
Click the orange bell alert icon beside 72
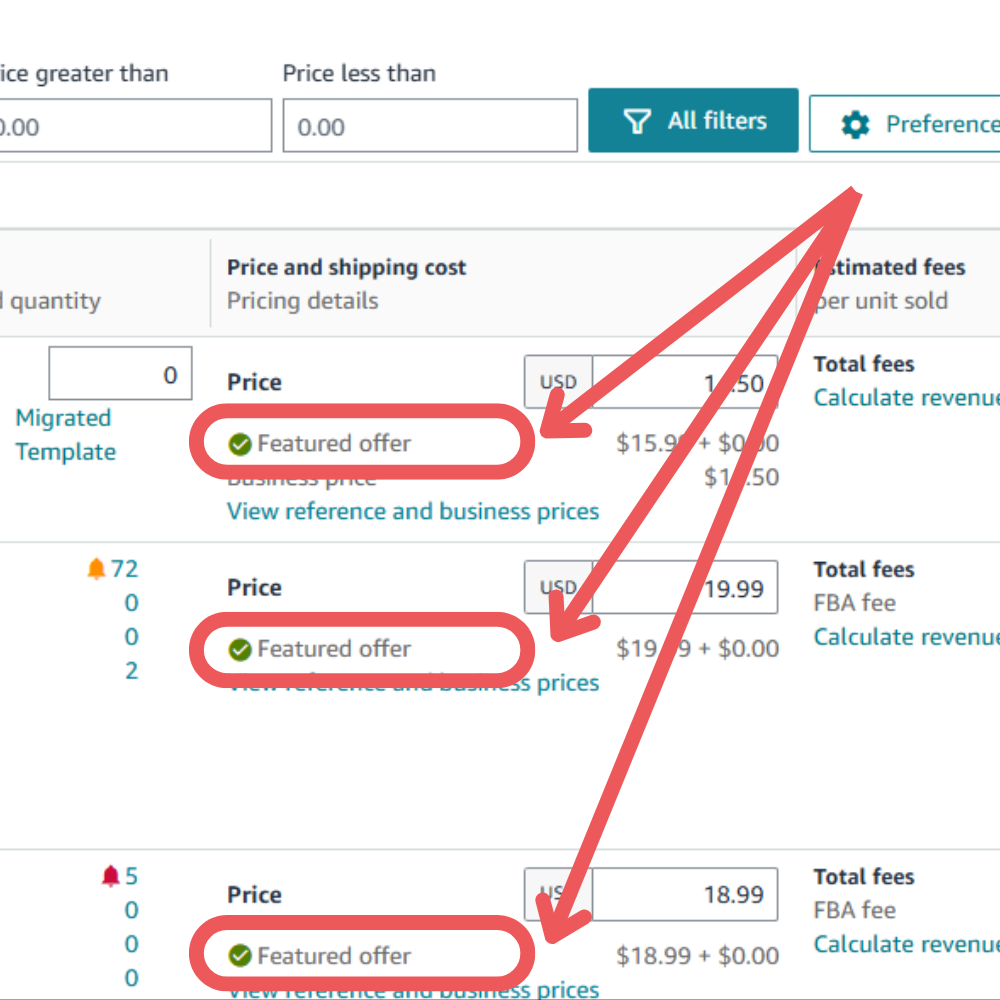click(x=96, y=569)
